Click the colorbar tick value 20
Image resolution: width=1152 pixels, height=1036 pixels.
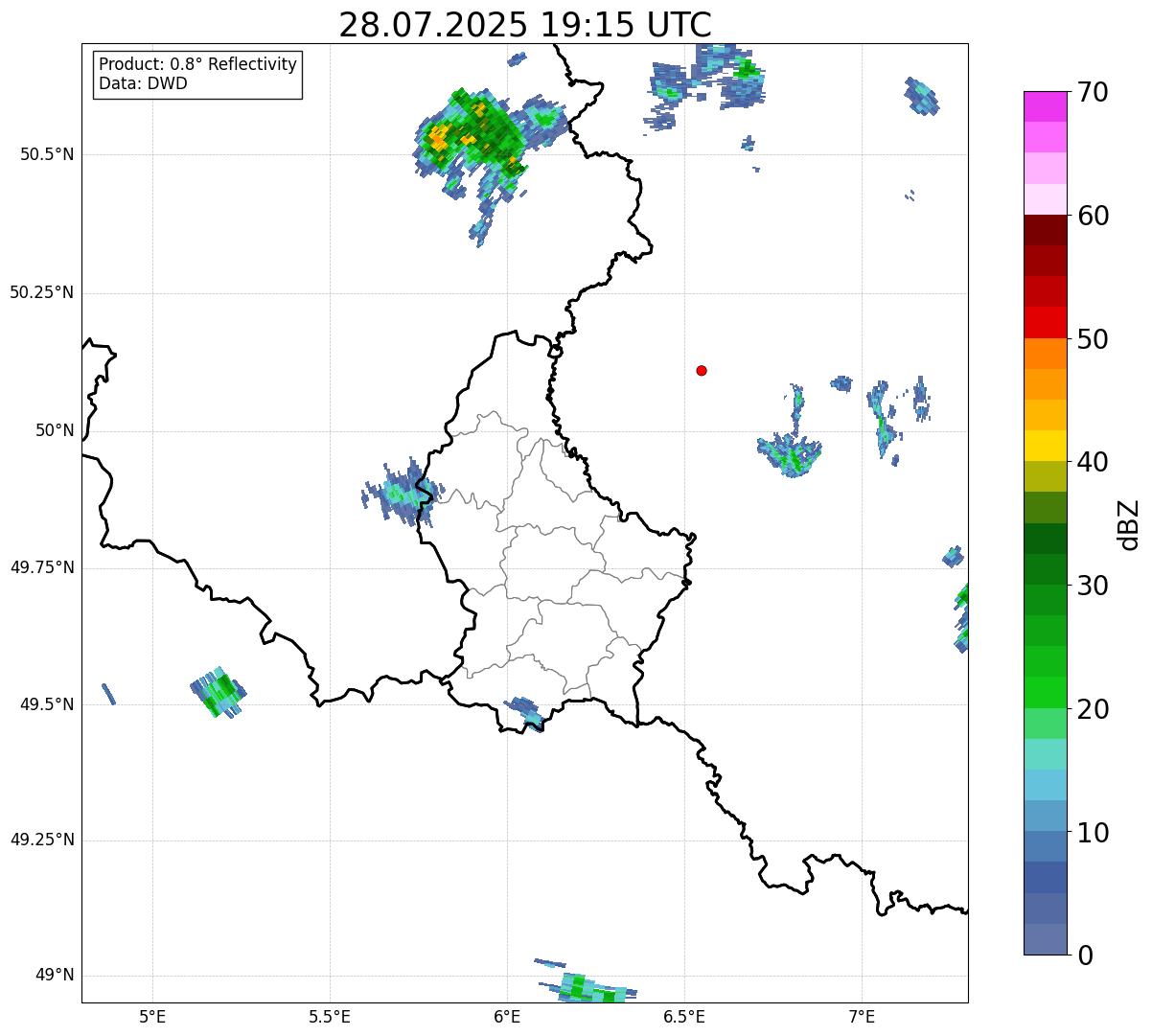(1092, 709)
